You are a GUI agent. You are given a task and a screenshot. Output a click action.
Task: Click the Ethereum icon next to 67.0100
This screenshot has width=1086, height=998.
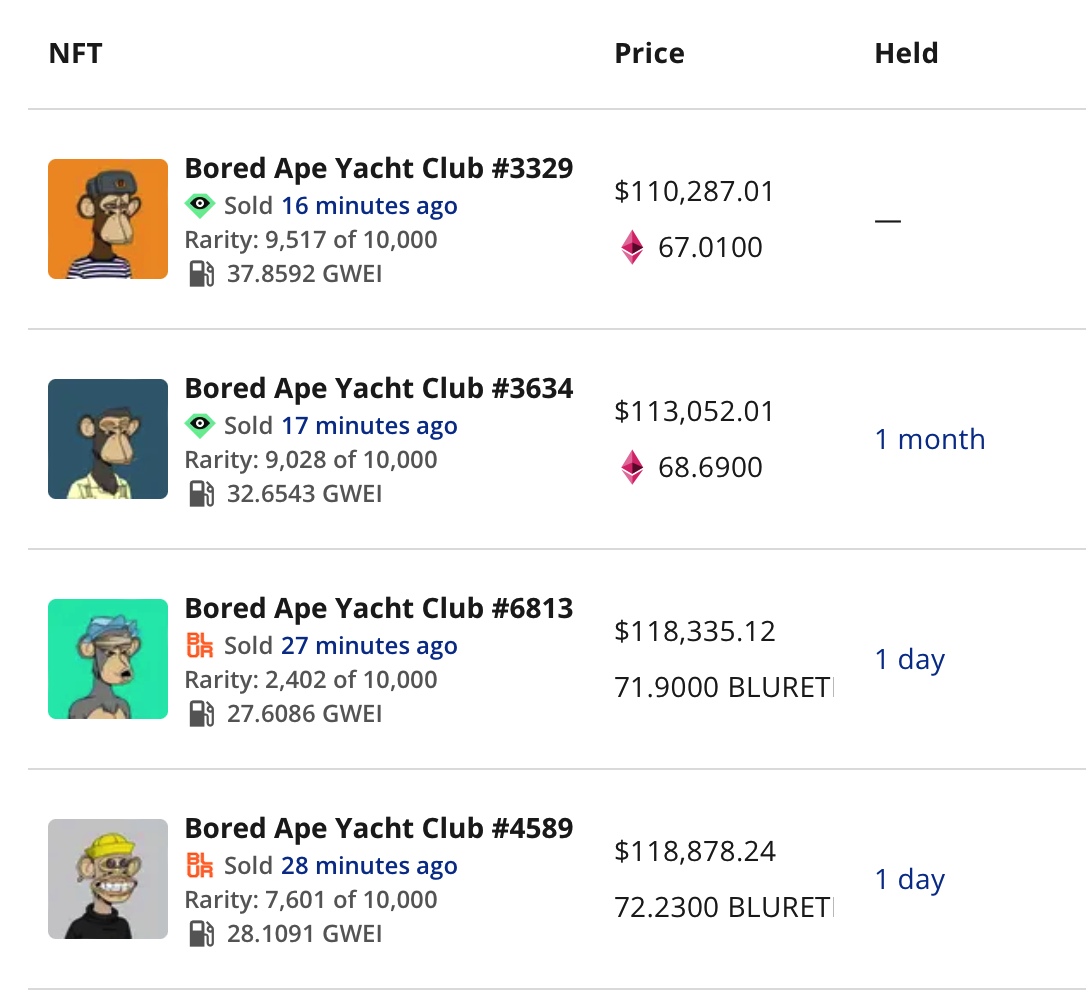click(632, 247)
